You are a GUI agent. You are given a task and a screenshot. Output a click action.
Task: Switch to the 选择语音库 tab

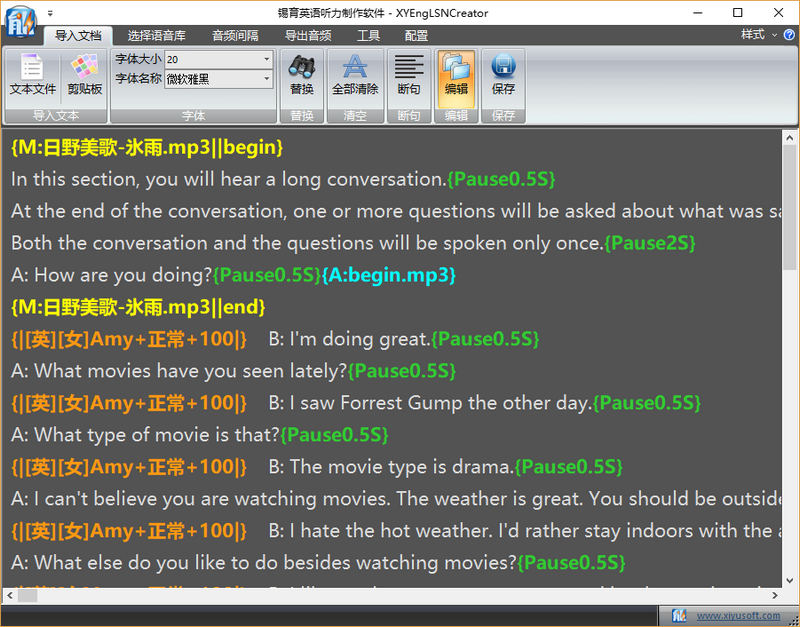[x=157, y=36]
